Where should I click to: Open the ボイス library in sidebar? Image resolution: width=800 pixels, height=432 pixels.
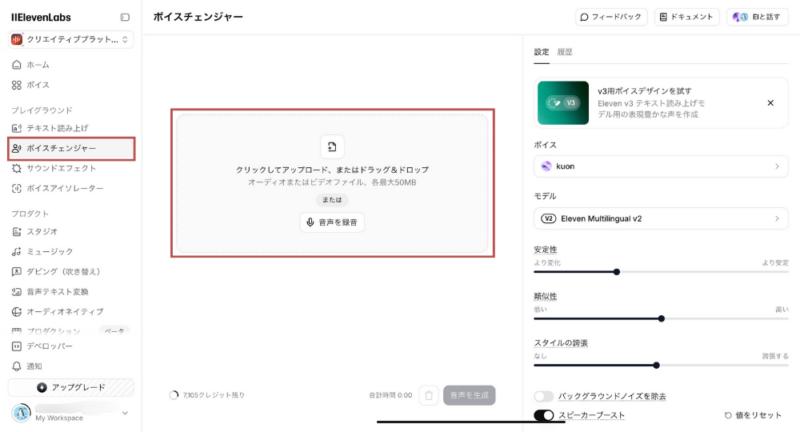[x=37, y=85]
